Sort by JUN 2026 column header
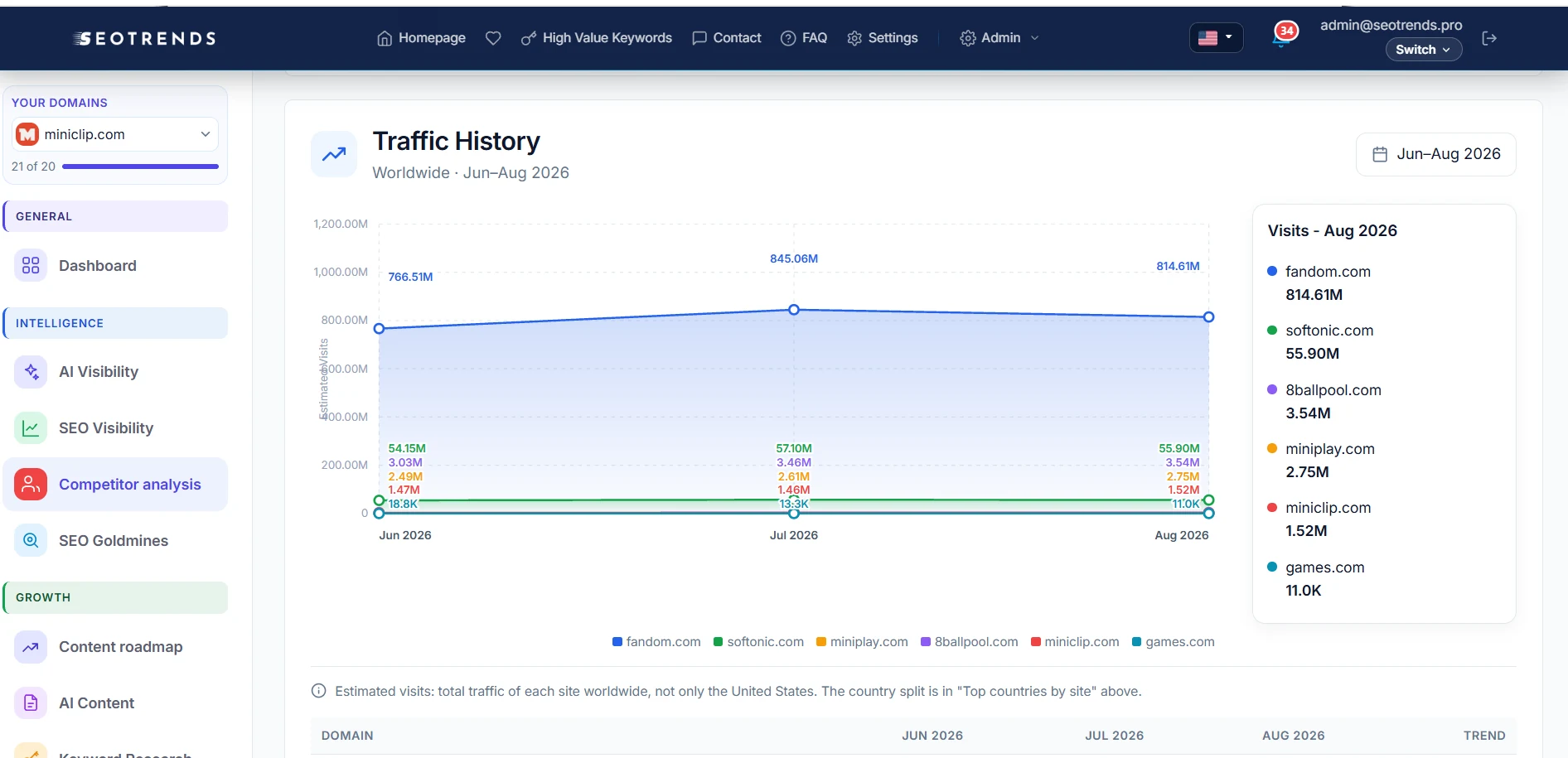The image size is (1568, 758). 932,736
